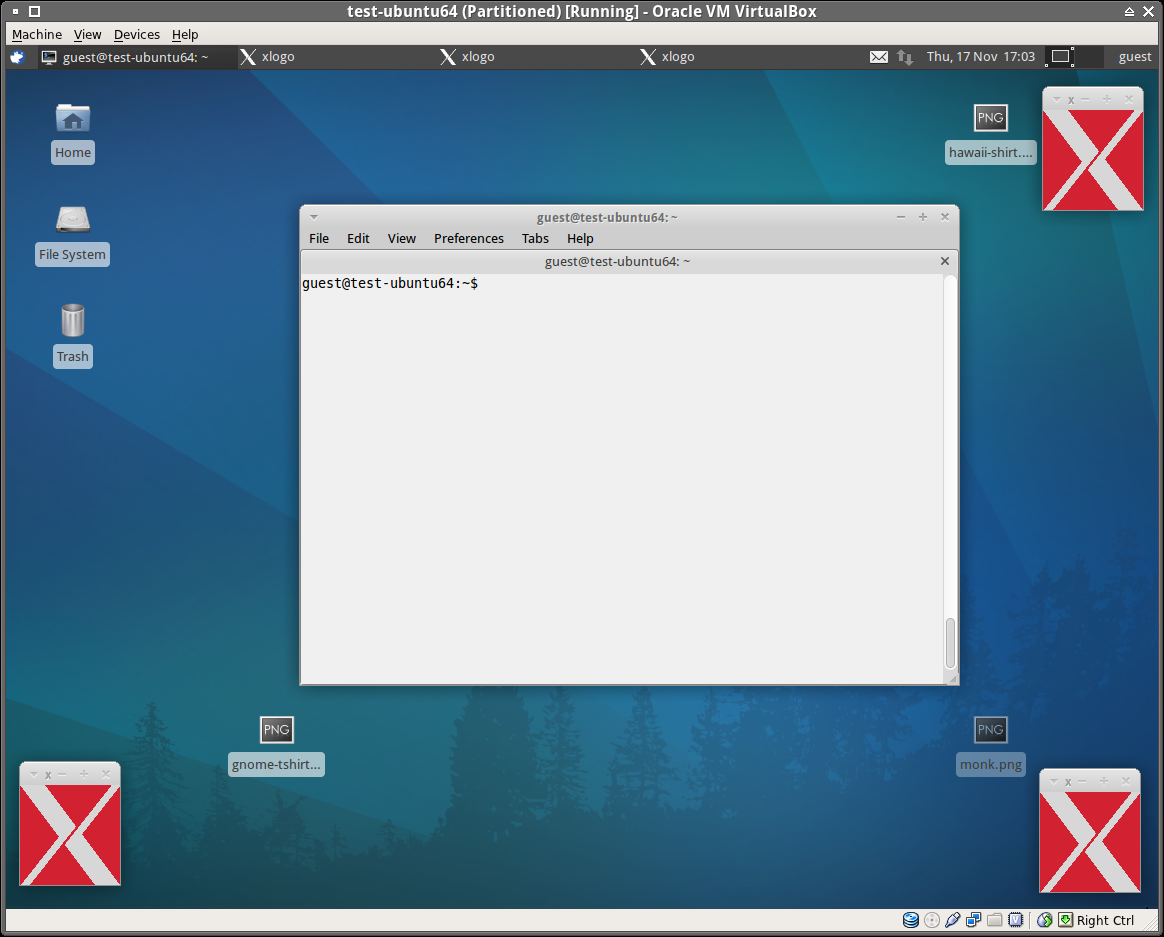The image size is (1164, 937).
Task: Click the terminal's vertical scrollbar handle
Action: point(950,642)
